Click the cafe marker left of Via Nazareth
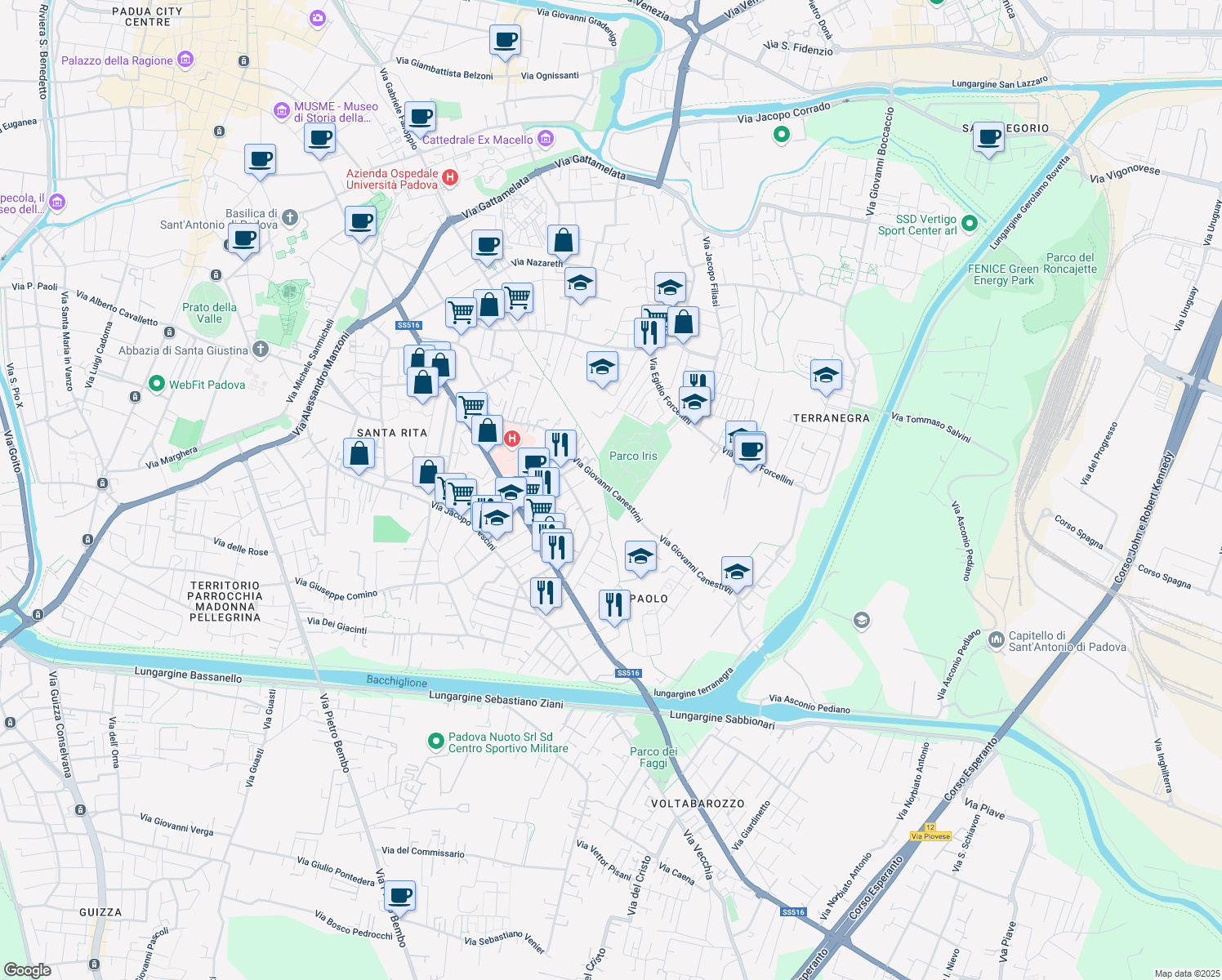The height and width of the screenshot is (980, 1222). pyautogui.click(x=488, y=247)
